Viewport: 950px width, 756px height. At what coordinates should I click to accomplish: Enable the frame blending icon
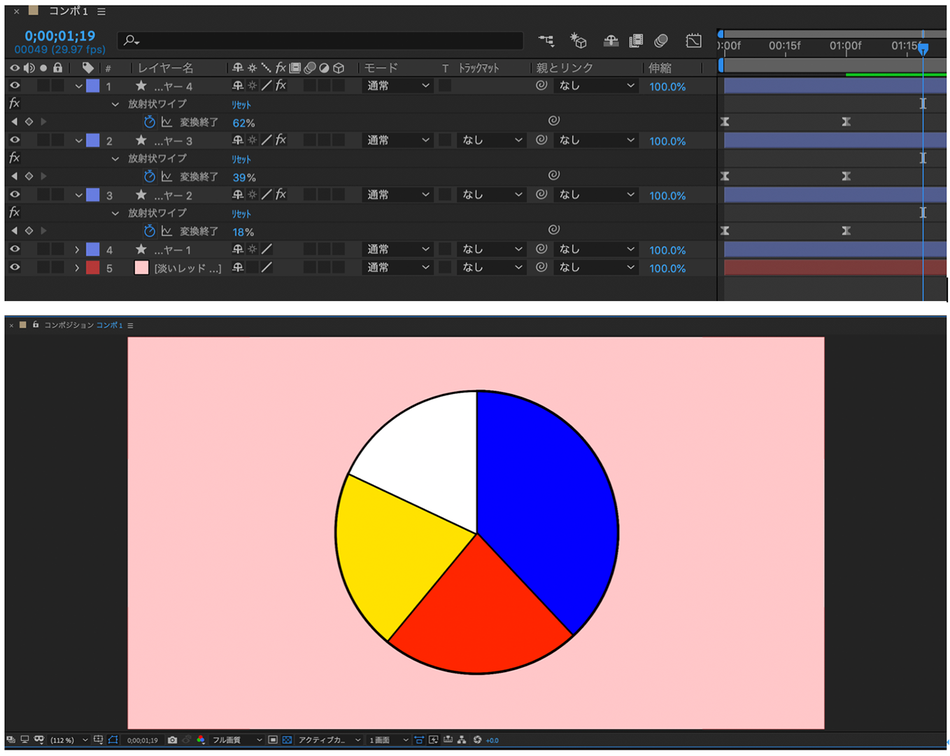636,41
